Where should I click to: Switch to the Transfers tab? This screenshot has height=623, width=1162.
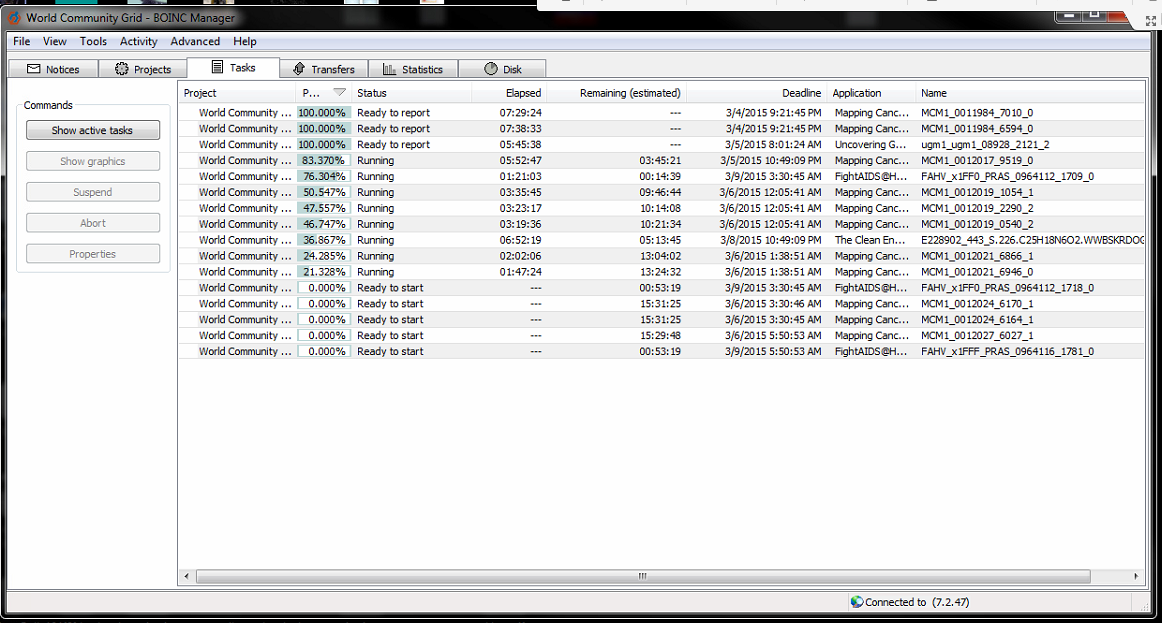pyautogui.click(x=324, y=69)
